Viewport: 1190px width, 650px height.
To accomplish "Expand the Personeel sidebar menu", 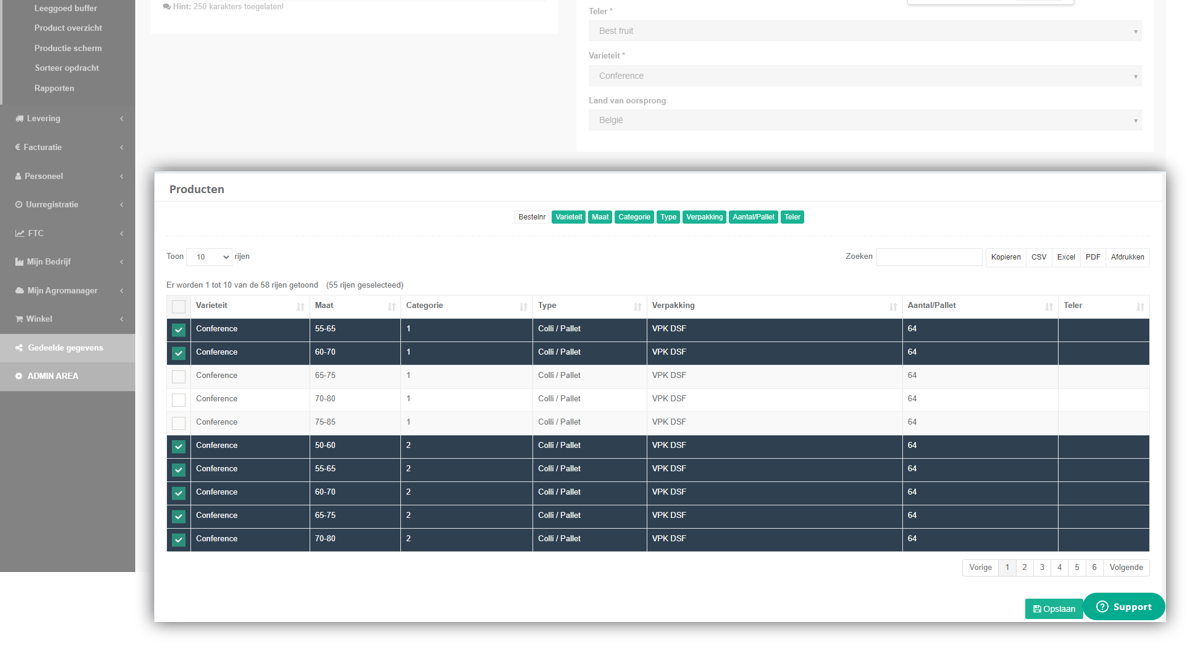I will click(68, 176).
